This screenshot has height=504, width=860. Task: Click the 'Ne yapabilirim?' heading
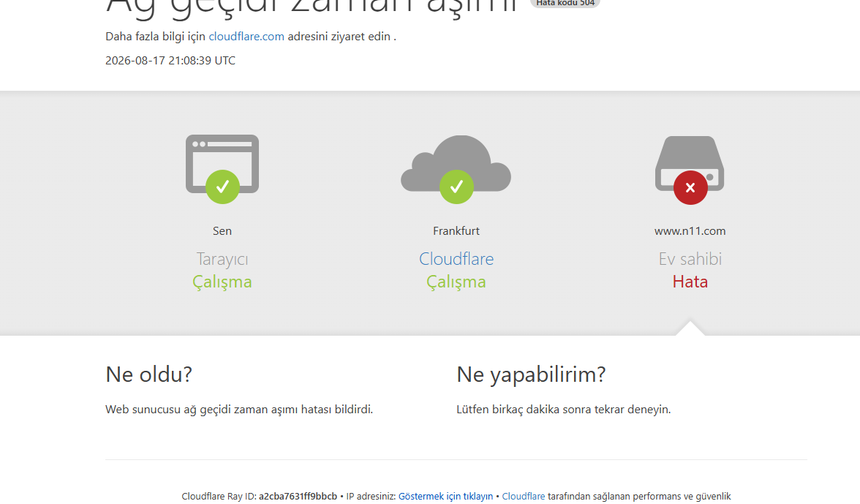531,375
